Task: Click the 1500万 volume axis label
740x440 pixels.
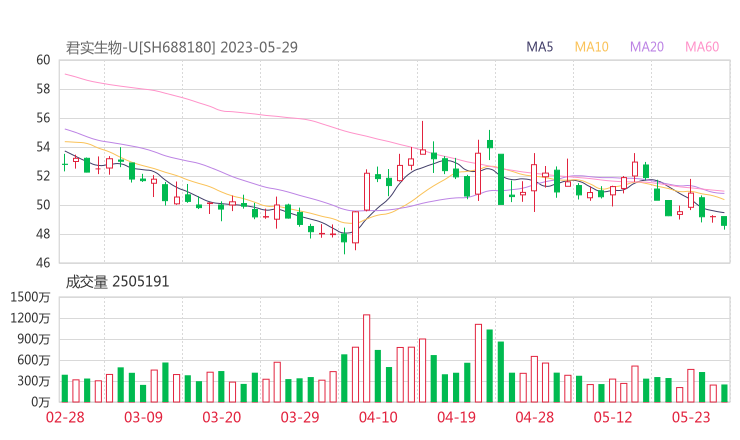Action: point(30,297)
